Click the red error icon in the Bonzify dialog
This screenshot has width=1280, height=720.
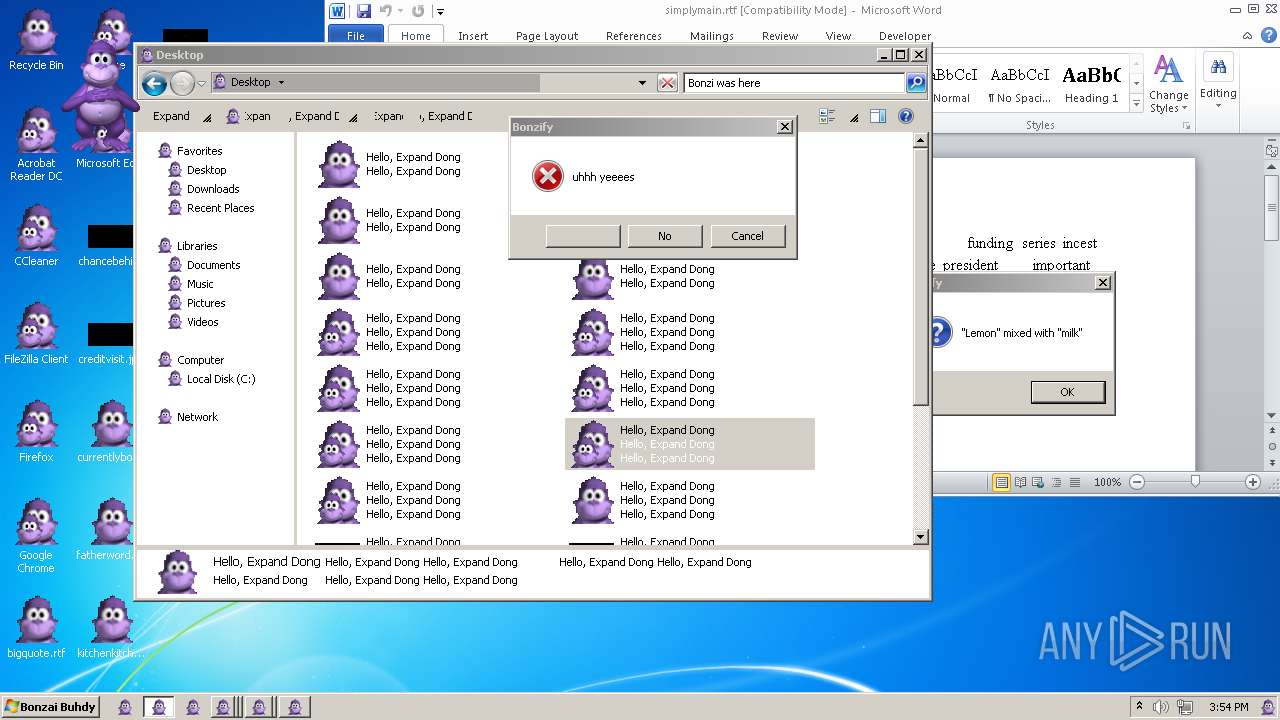point(547,177)
